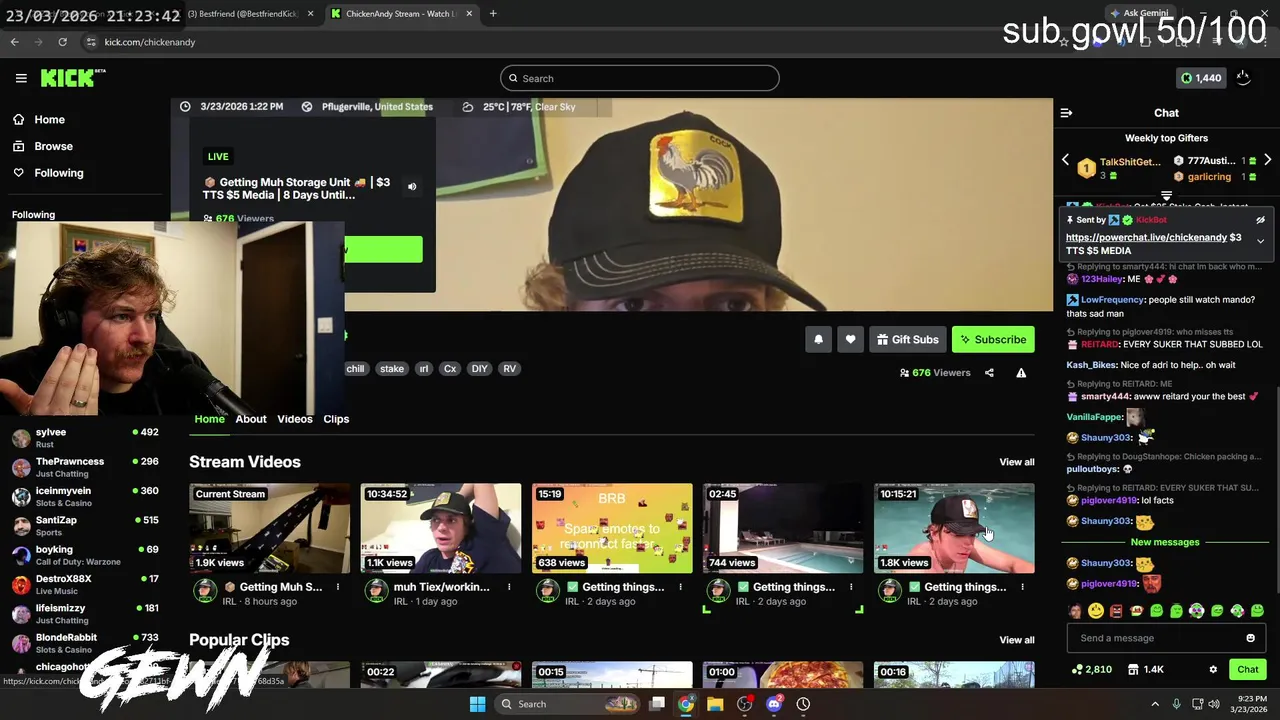Expand the pinned message chevron
This screenshot has width=1280, height=720.
(x=1260, y=241)
